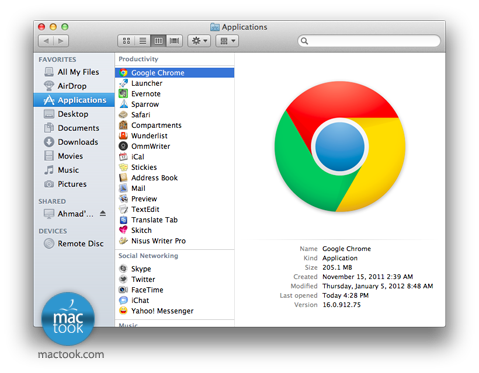Eject the Ahmad shared computer
The height and width of the screenshot is (373, 479).
pos(103,213)
